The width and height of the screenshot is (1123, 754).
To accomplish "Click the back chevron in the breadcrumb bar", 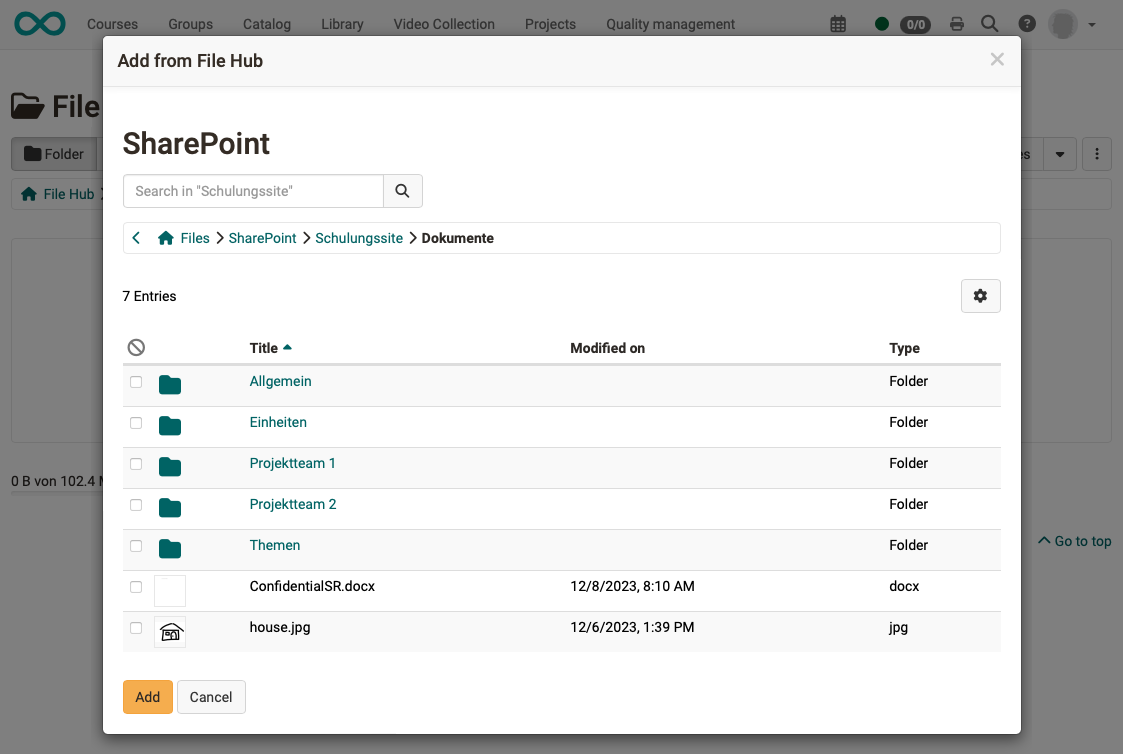I will click(136, 238).
